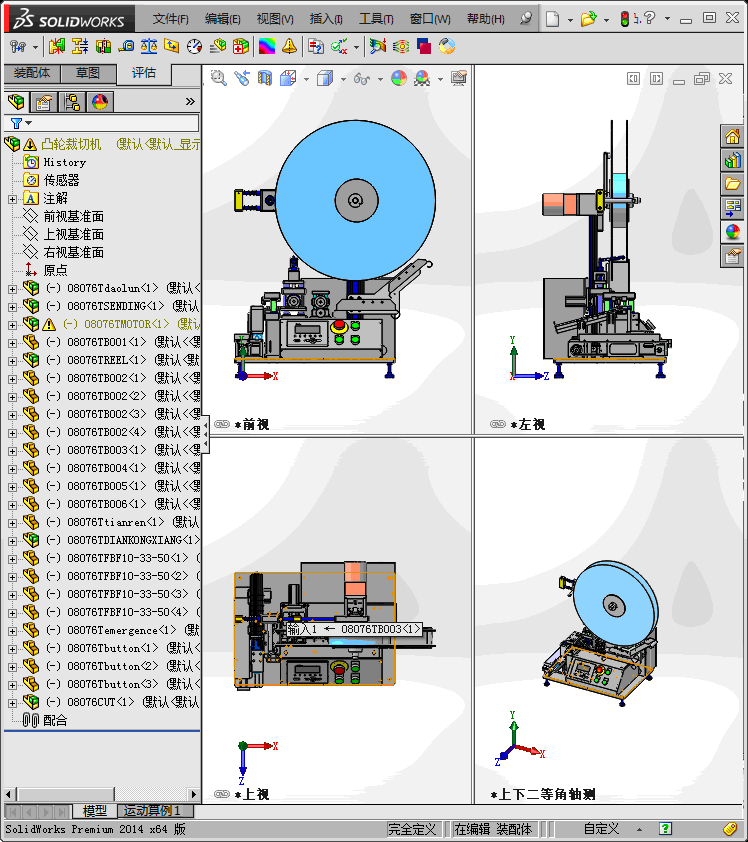
Task: Open the View Settings monitor icon
Action: 459,78
